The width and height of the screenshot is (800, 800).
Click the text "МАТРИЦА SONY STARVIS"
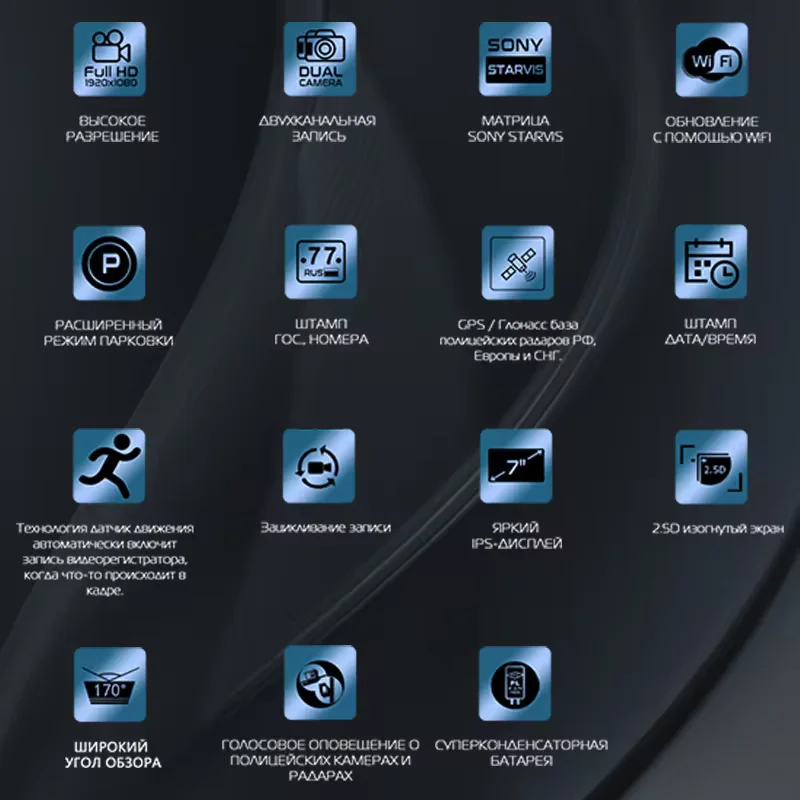[515, 129]
